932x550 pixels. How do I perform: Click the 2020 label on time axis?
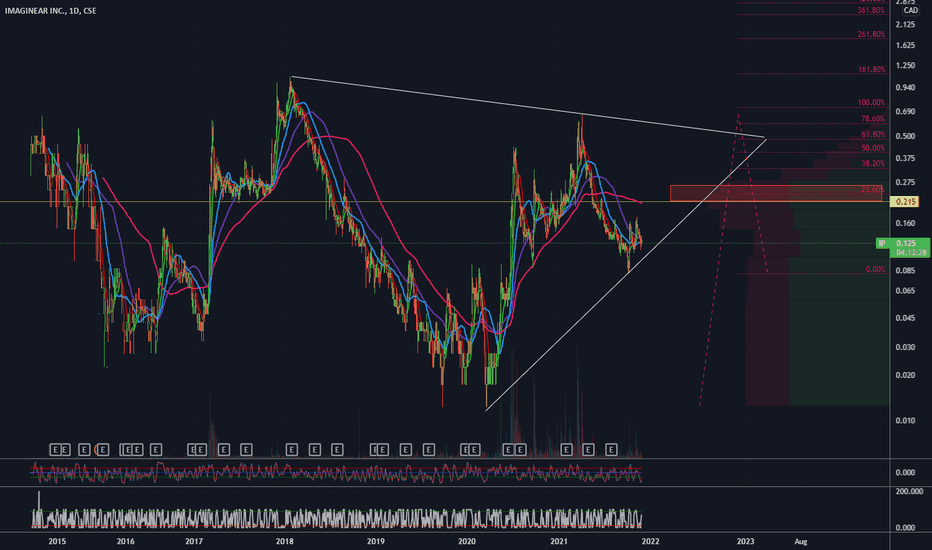point(467,541)
